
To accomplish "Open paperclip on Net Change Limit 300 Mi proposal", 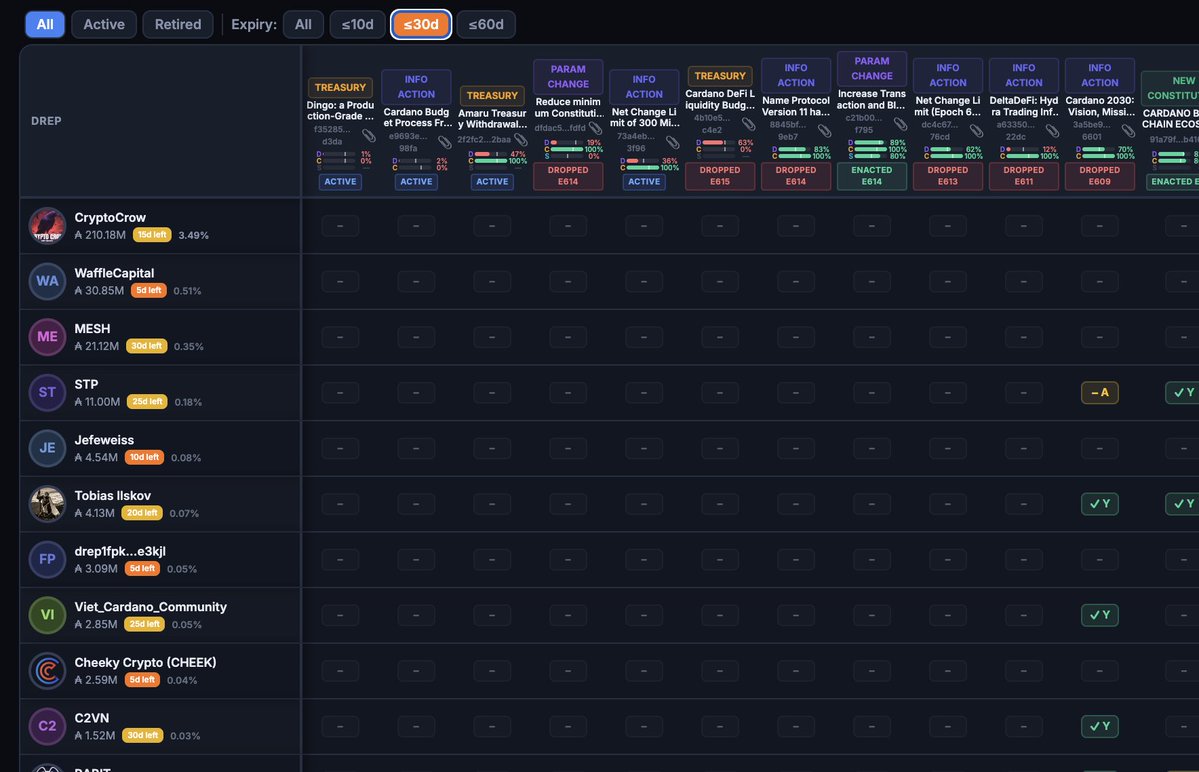I will (672, 142).
